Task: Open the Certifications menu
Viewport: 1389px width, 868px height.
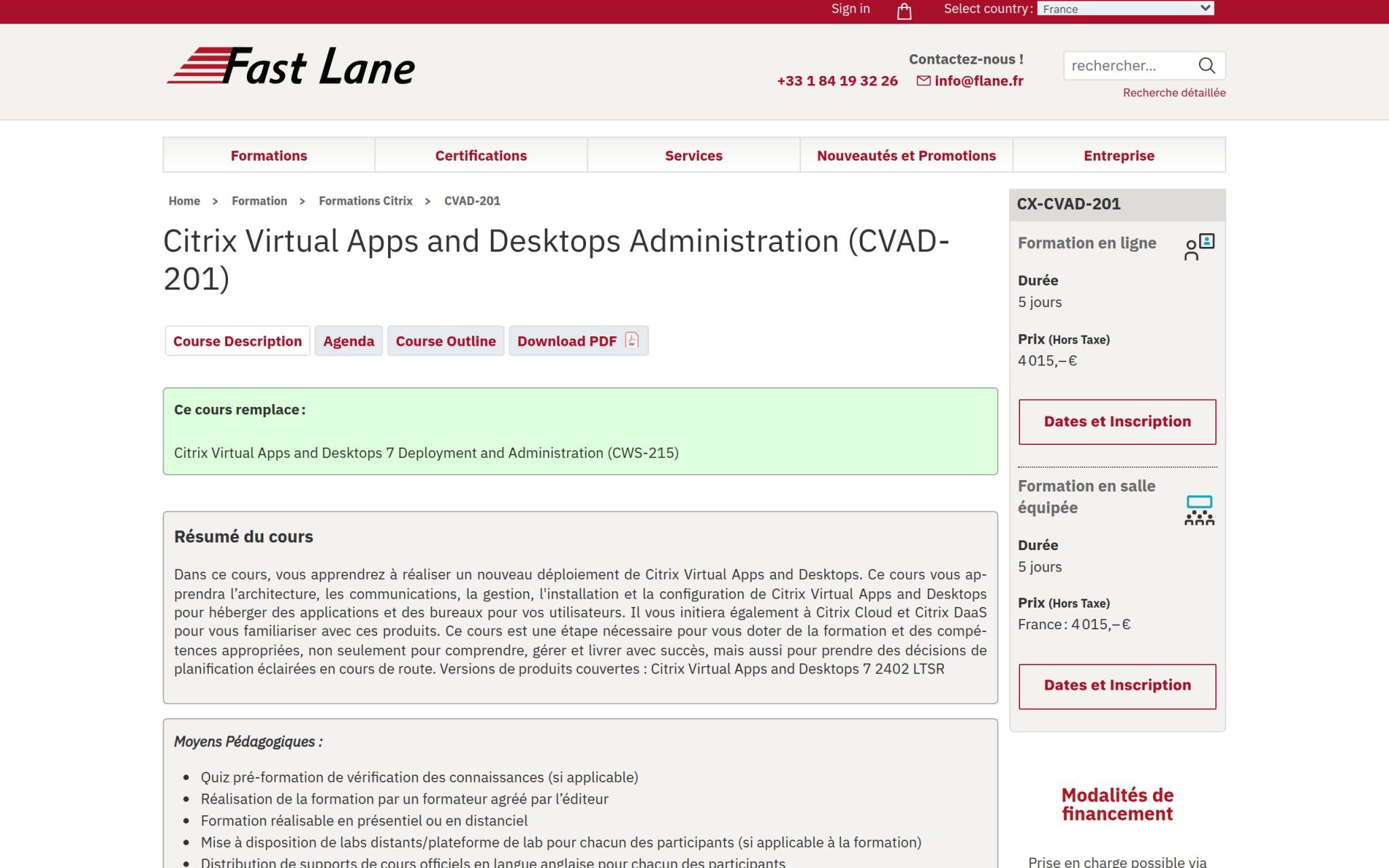Action: 481,155
